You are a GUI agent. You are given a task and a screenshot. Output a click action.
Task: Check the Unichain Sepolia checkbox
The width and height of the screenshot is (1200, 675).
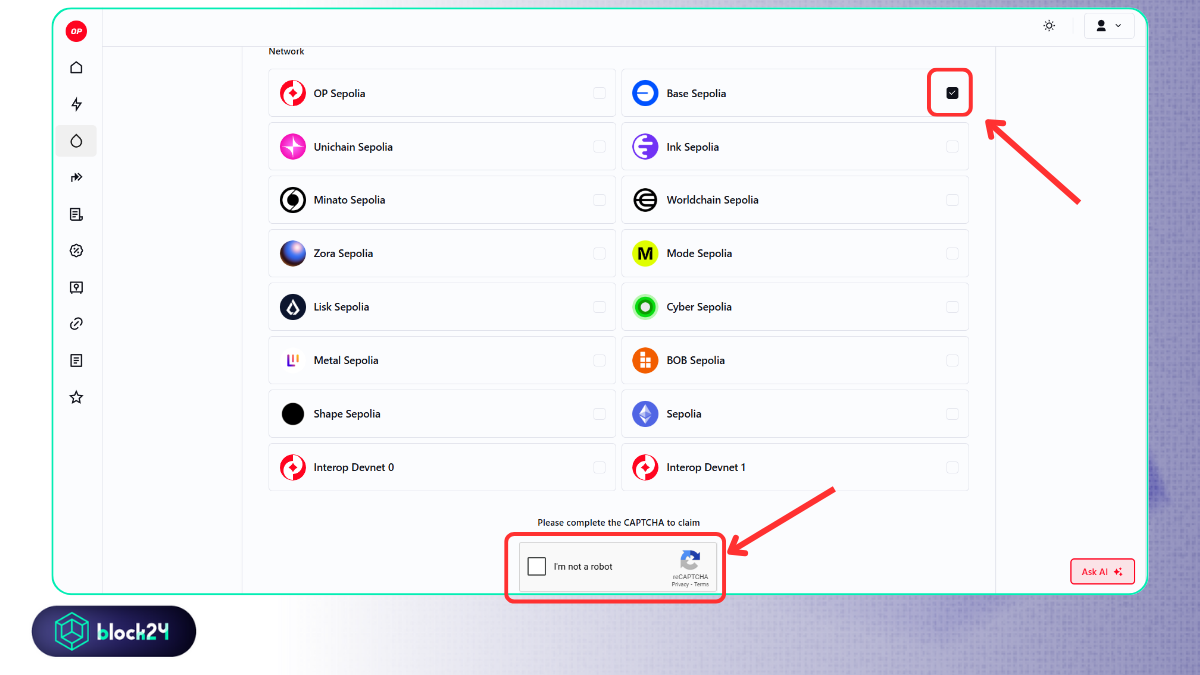point(599,147)
